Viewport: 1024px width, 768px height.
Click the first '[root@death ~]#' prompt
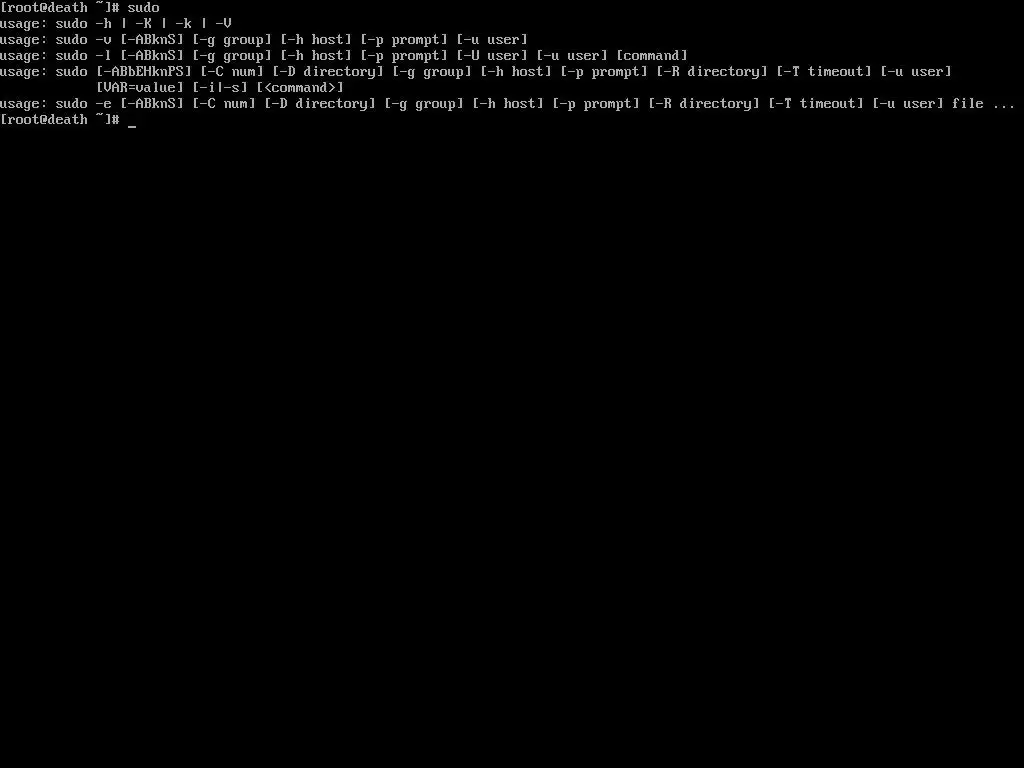coord(59,8)
